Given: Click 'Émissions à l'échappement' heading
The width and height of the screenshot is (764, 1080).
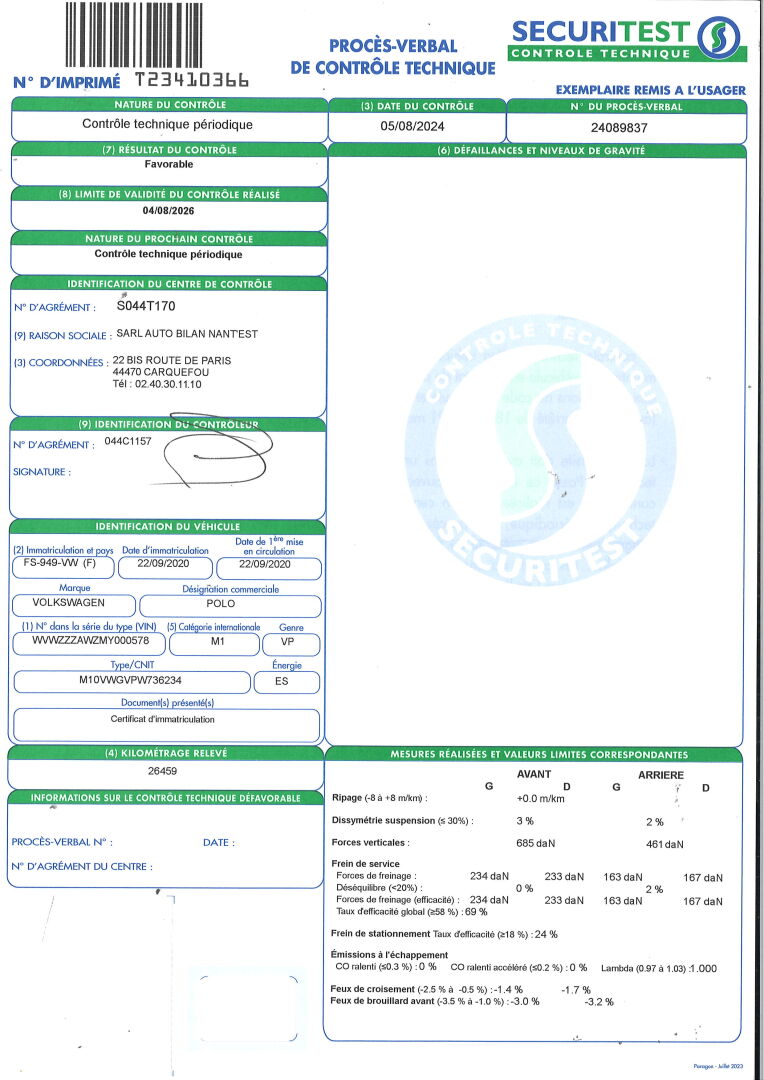Looking at the screenshot, I should pyautogui.click(x=389, y=955).
